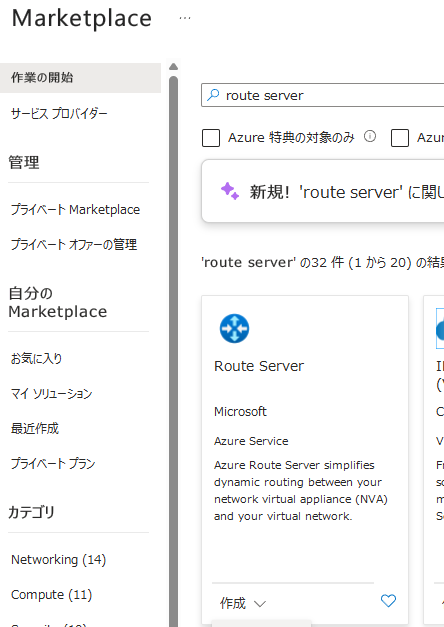The image size is (444, 627).
Task: Open お気に入り in sidebar
Action: (36, 358)
